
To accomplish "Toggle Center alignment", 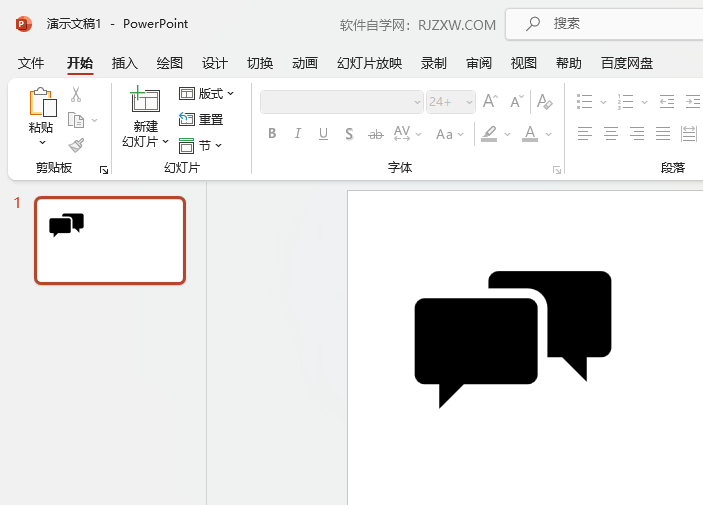I will tap(611, 133).
